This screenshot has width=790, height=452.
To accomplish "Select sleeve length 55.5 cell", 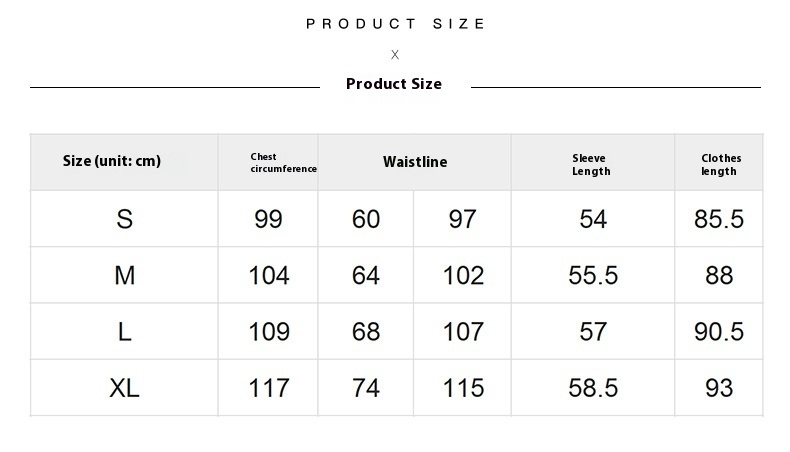I will (593, 276).
